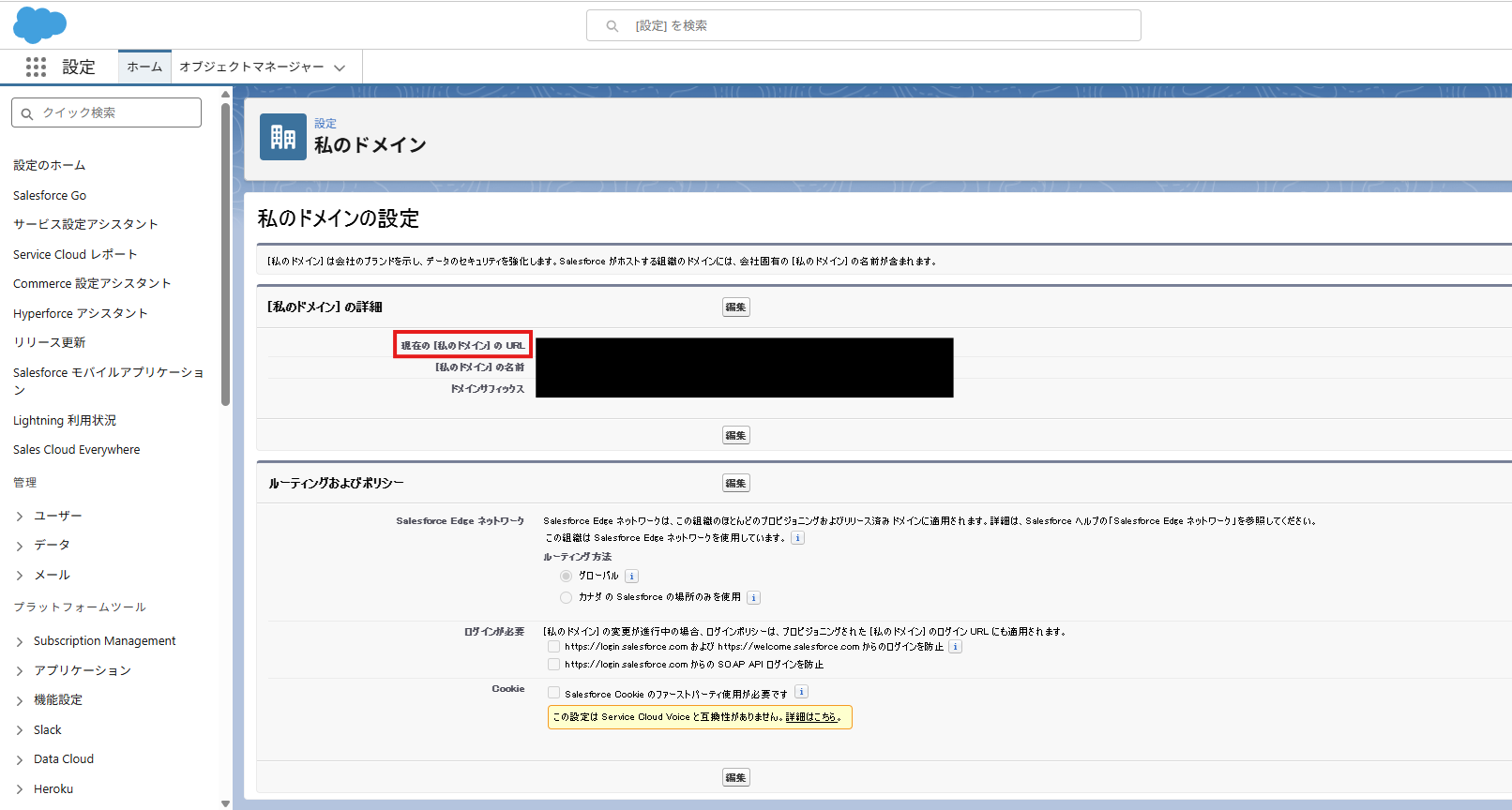Click the ログインが必要 label
The image size is (1512, 810).
(x=494, y=632)
